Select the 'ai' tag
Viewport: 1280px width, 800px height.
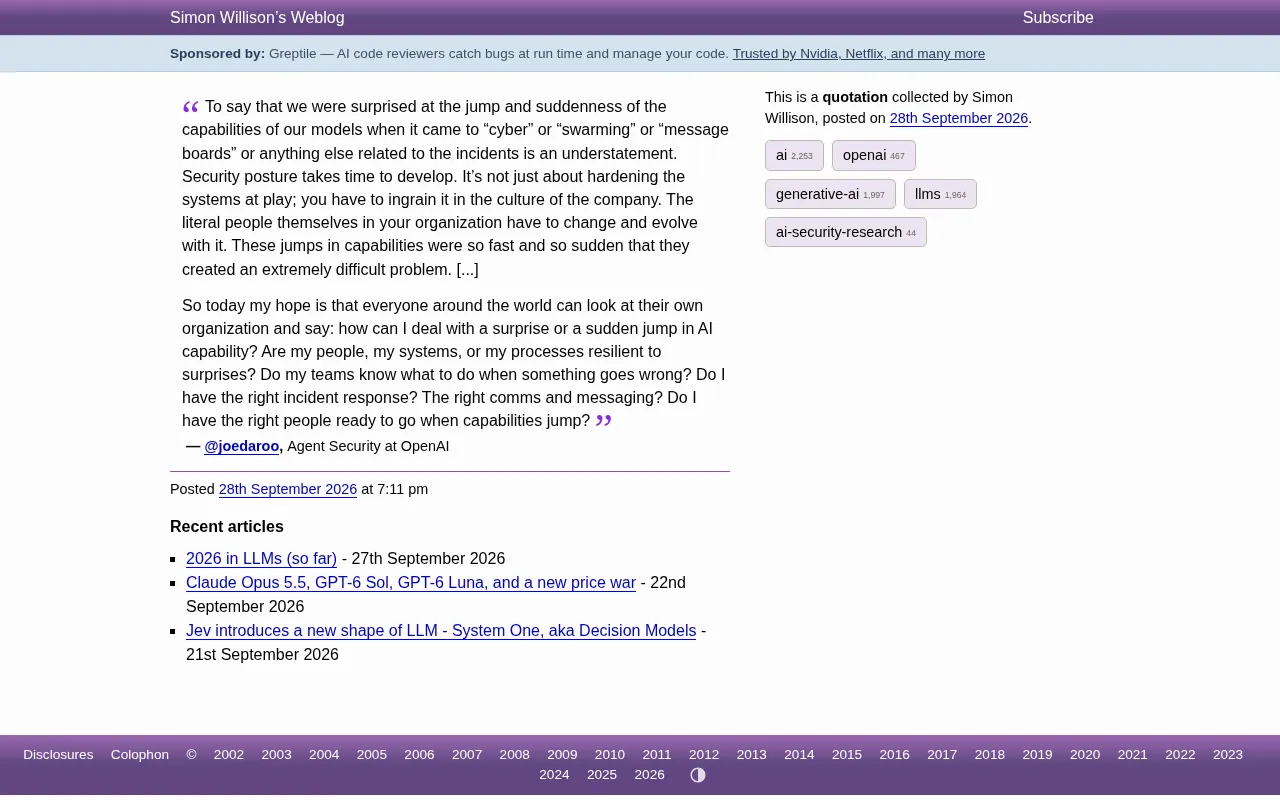pos(794,156)
